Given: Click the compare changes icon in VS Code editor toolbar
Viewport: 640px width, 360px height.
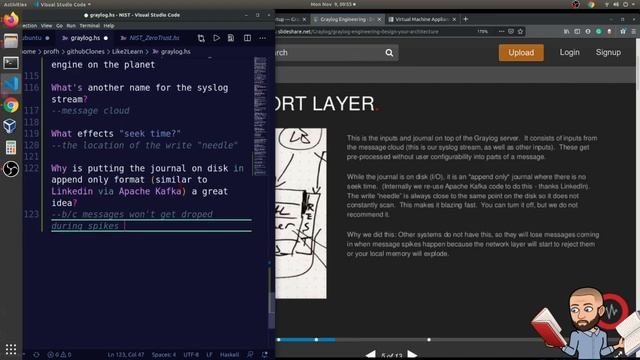Looking at the screenshot, I should click(201, 38).
